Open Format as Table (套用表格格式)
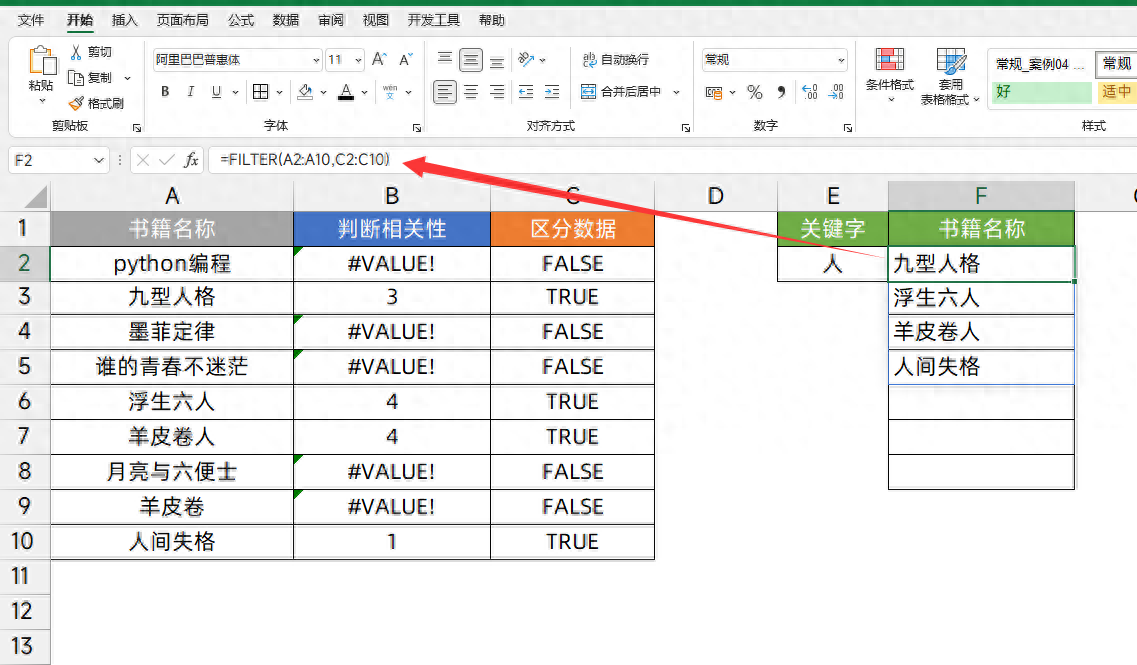The image size is (1137, 665). [x=950, y=76]
